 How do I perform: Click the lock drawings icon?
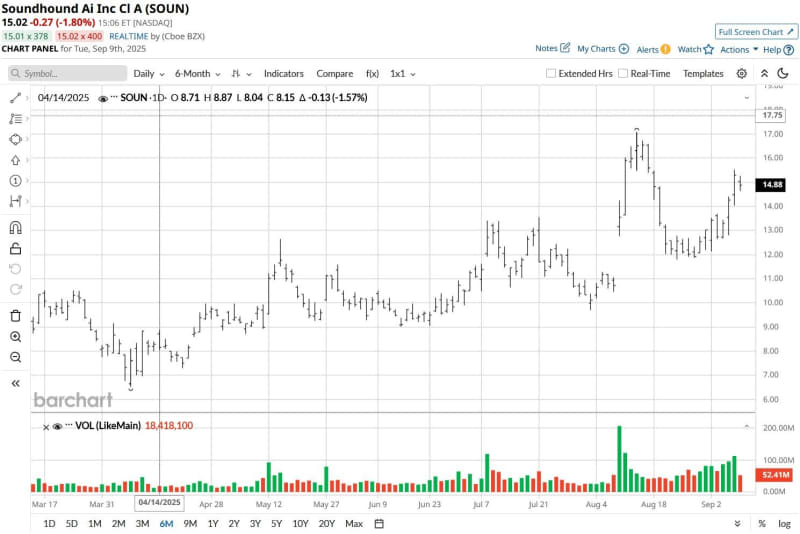15,248
